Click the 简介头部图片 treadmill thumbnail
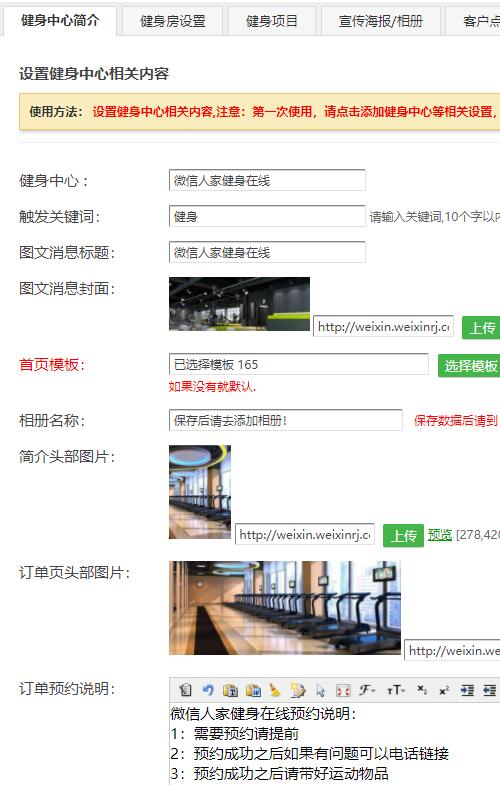 200,492
